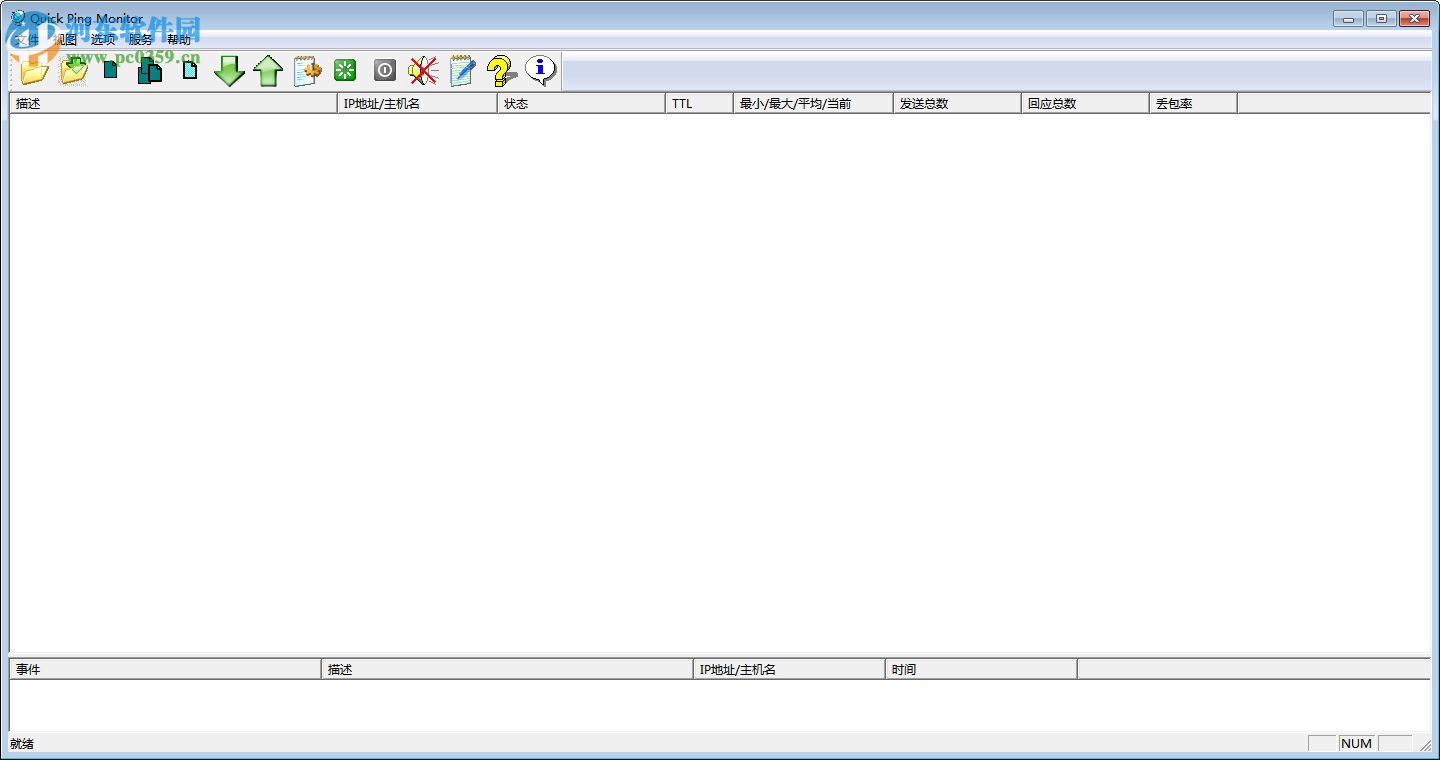Image resolution: width=1440 pixels, height=760 pixels.
Task: Open the 服务 menu
Action: 139,39
